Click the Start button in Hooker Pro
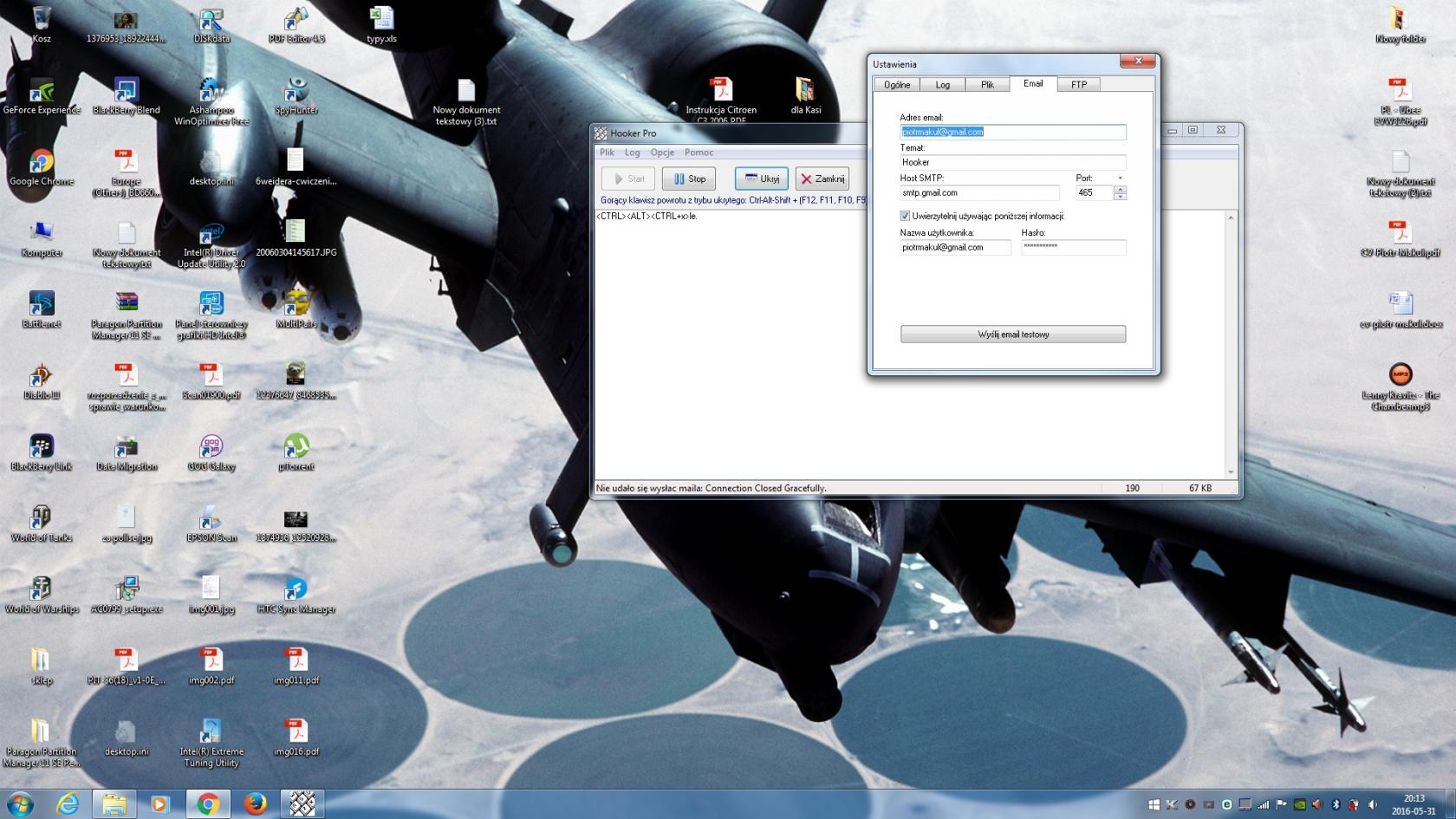Viewport: 1456px width, 819px height. click(x=628, y=179)
